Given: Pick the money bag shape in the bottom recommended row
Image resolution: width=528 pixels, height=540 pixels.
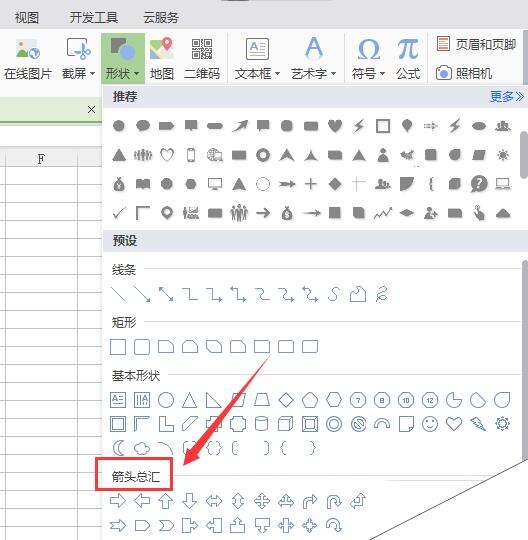Looking at the screenshot, I should click(287, 214).
